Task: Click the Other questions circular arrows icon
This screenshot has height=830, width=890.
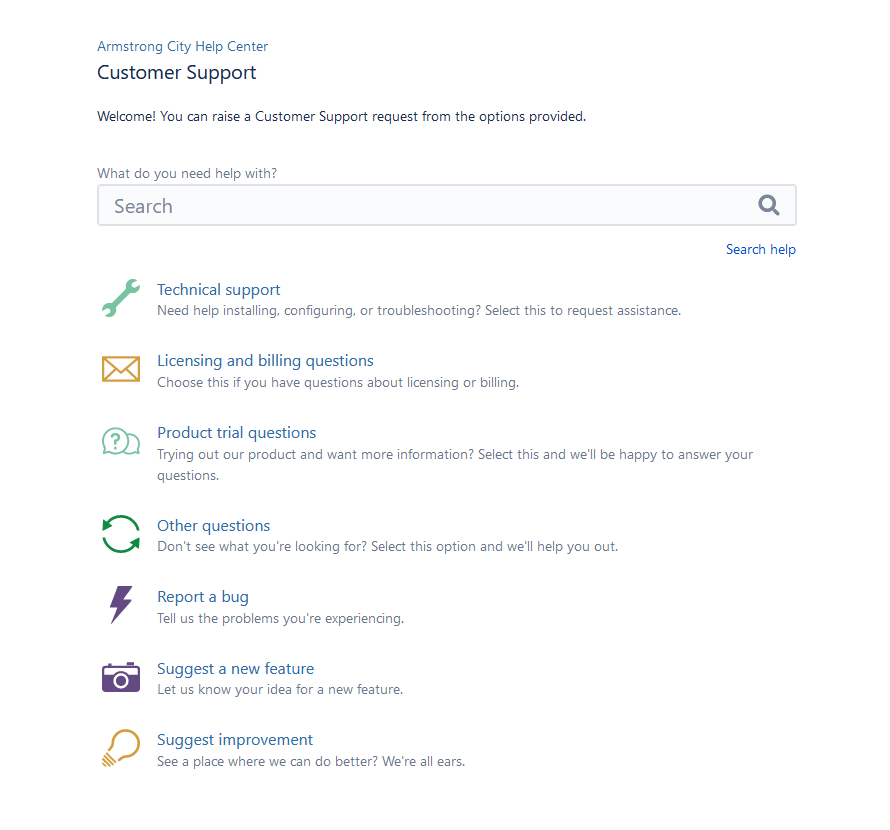Action: pos(120,534)
